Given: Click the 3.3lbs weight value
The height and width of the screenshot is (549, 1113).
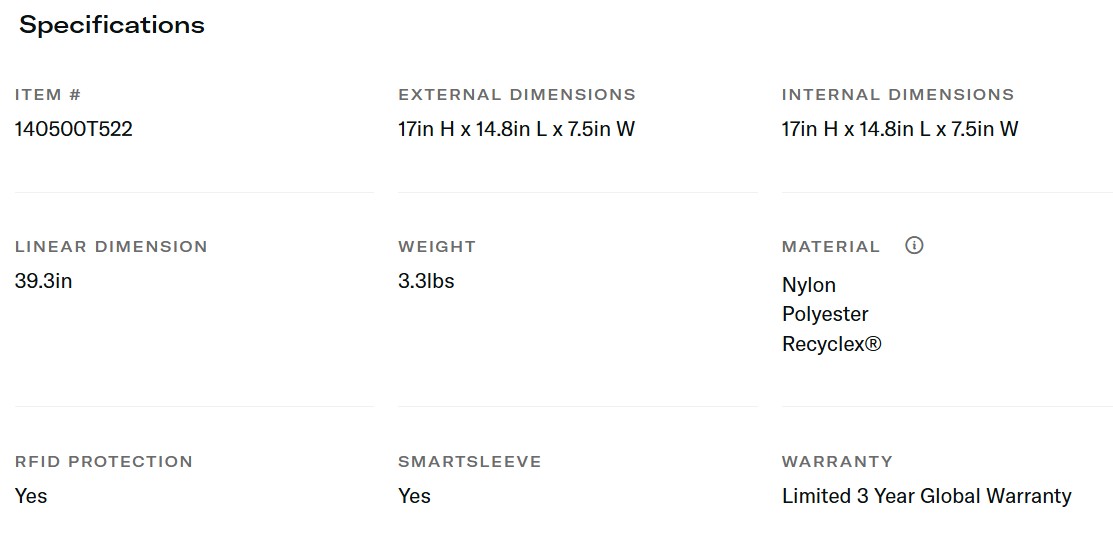Looking at the screenshot, I should pyautogui.click(x=426, y=281).
